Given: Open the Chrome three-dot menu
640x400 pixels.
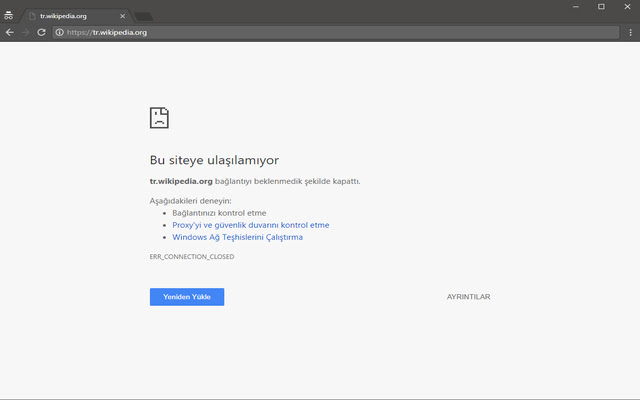Looking at the screenshot, I should (630, 32).
